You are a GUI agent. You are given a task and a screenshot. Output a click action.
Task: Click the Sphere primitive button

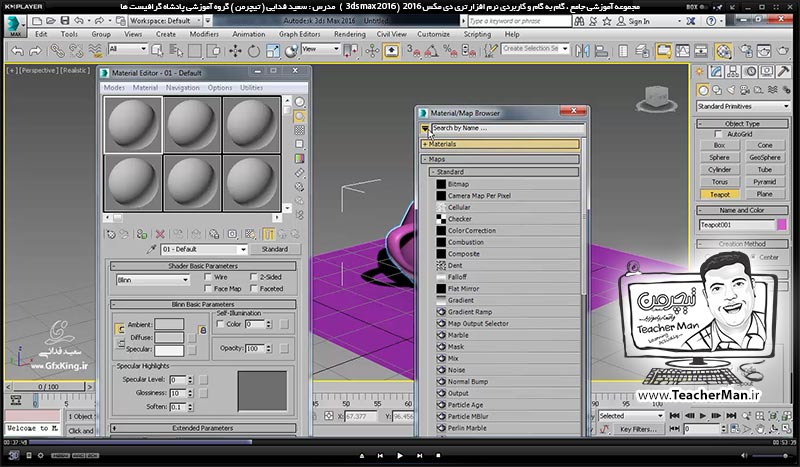(719, 157)
